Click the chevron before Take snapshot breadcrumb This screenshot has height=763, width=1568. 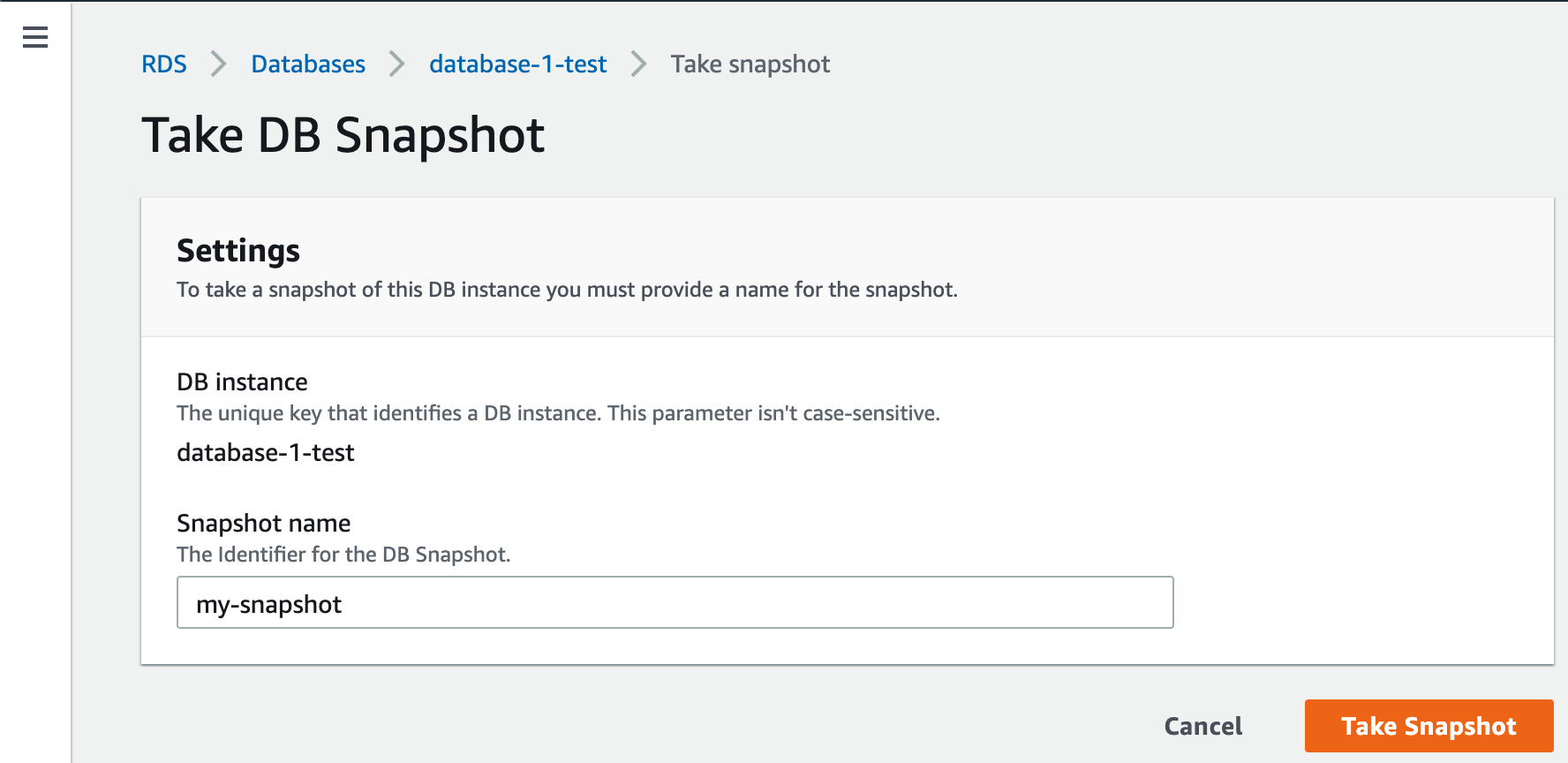(639, 64)
